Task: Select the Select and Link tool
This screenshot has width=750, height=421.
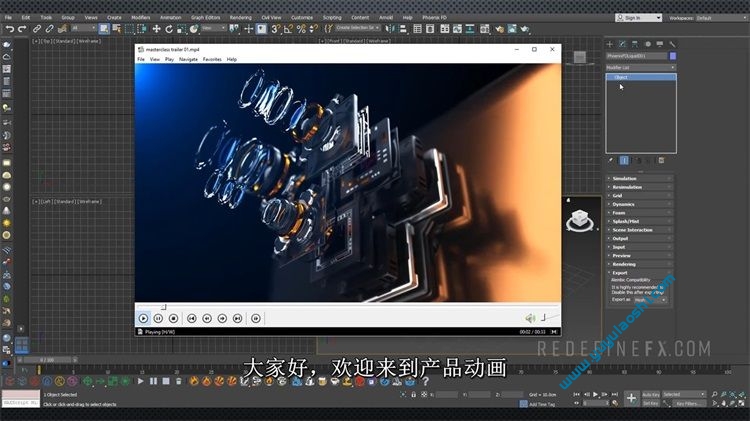Action: (x=37, y=29)
